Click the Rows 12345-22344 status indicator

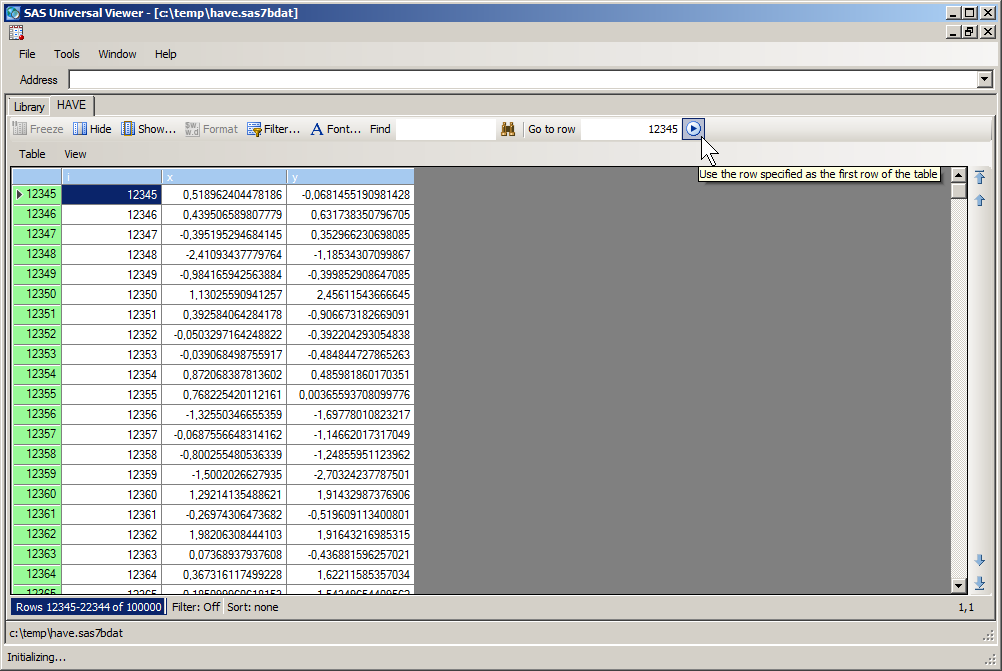86,607
